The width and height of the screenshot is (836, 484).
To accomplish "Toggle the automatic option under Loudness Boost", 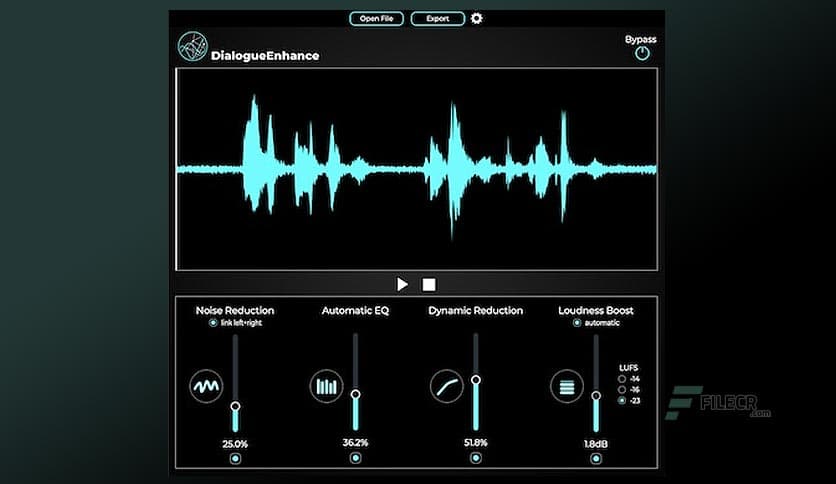I will (577, 323).
